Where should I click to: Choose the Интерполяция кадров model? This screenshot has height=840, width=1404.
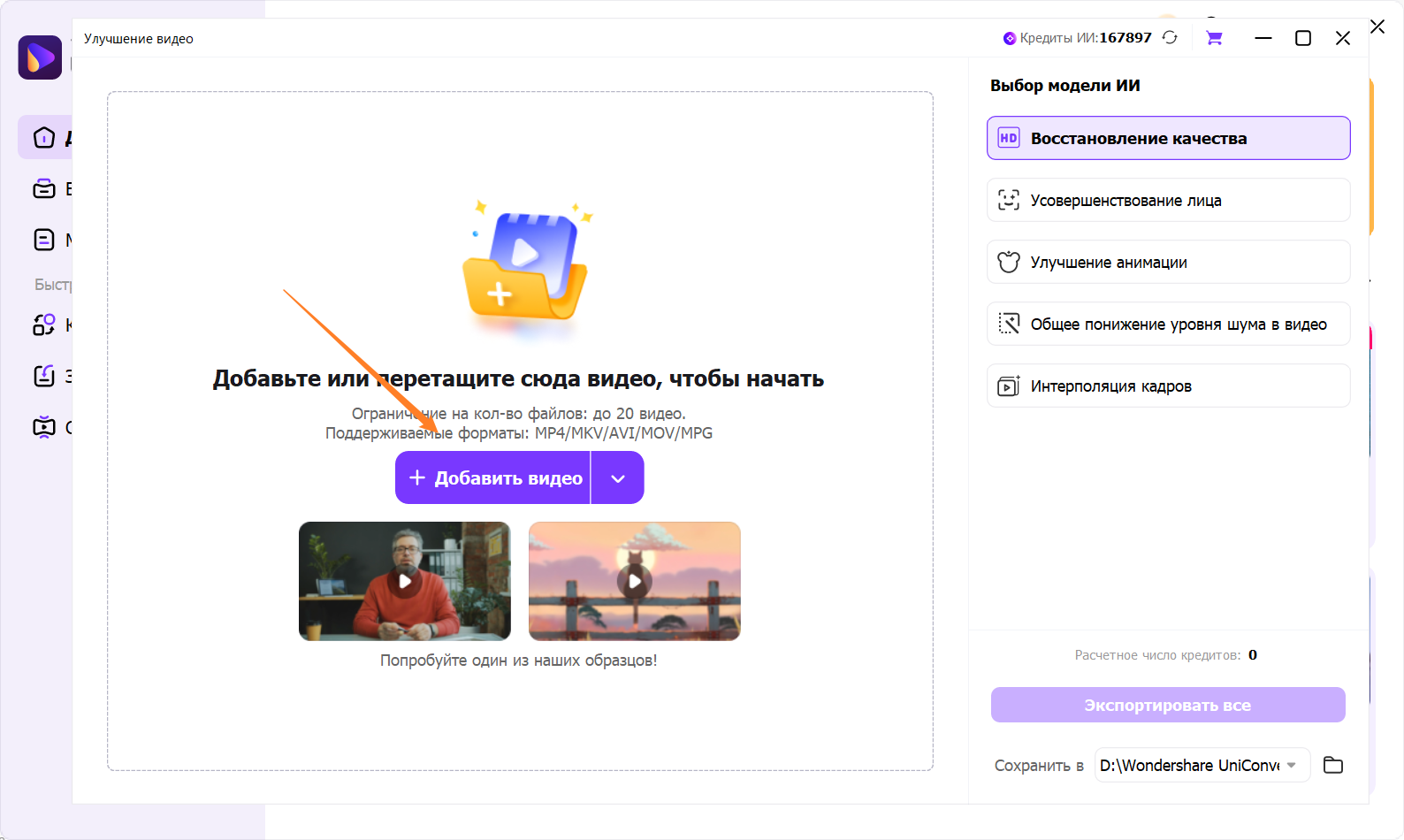(1168, 386)
